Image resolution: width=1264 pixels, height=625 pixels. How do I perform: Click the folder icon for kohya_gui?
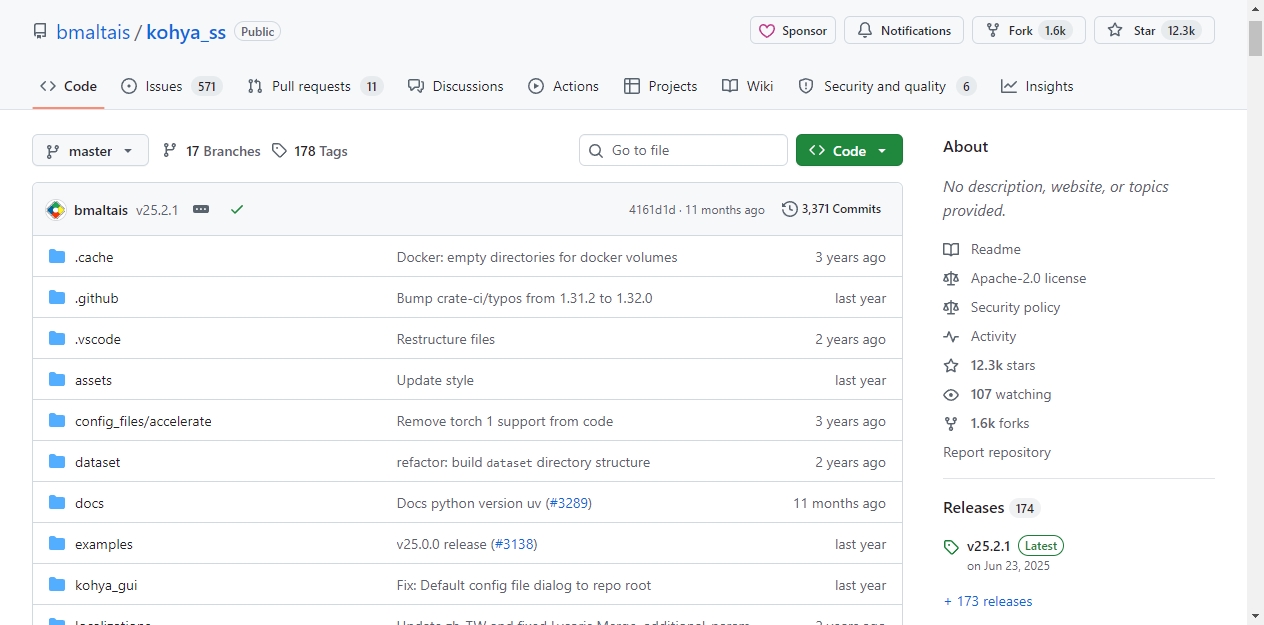pos(57,585)
